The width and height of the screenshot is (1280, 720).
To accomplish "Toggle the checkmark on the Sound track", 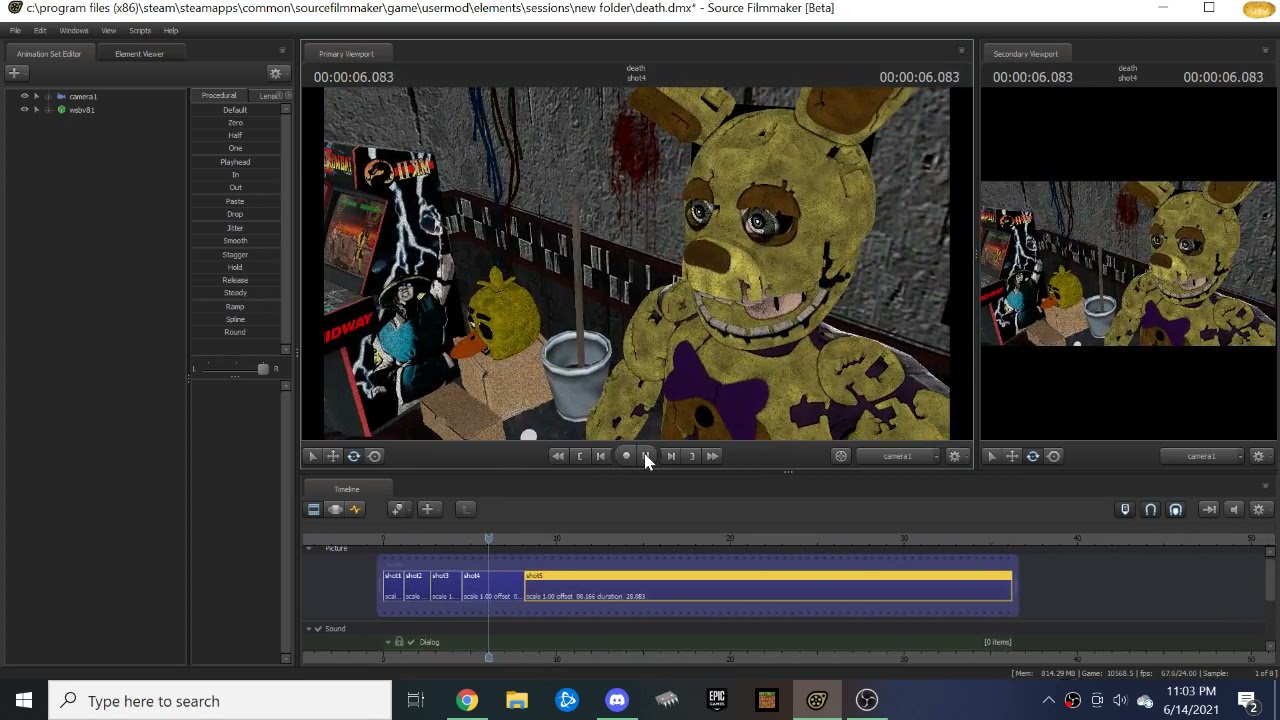I will point(318,629).
